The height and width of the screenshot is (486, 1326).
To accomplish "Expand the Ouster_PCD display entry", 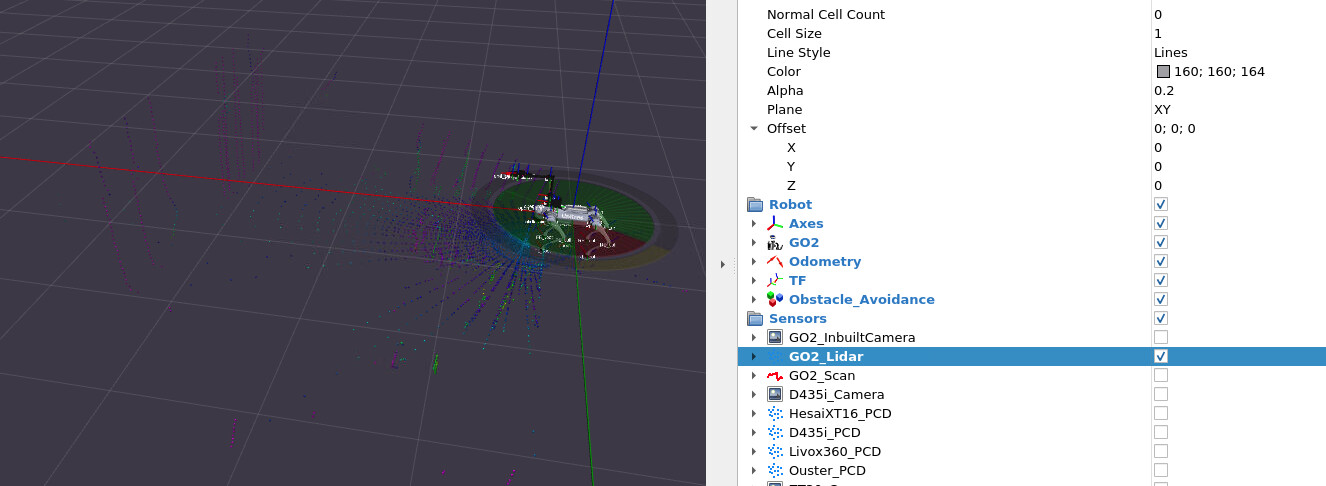I will tap(754, 471).
